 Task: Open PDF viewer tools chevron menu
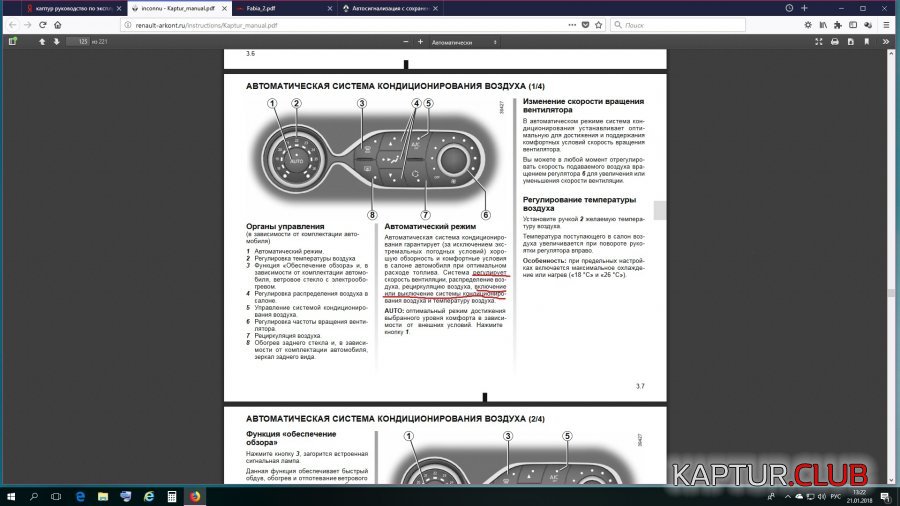(x=886, y=42)
